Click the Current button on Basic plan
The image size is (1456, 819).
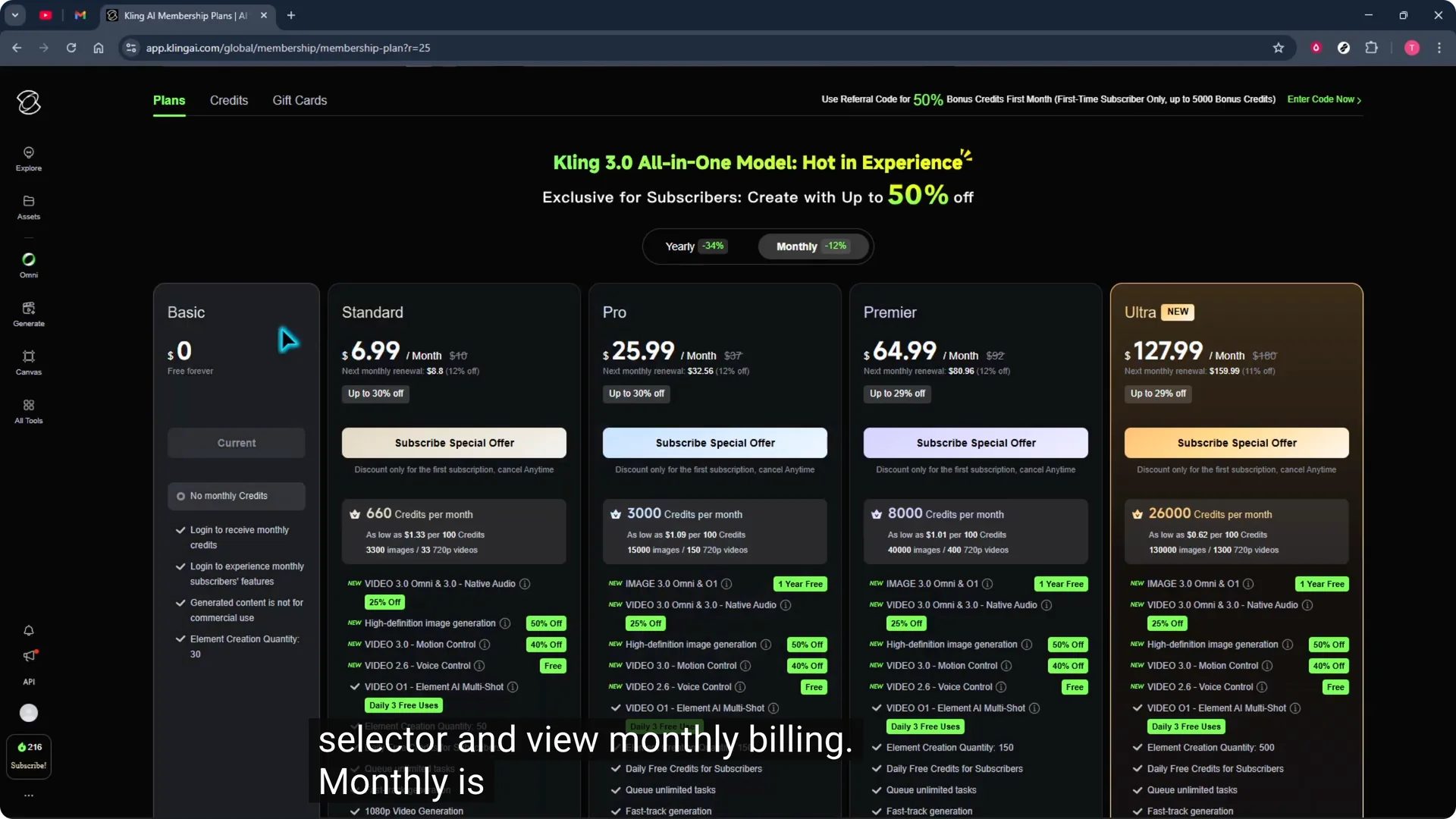(237, 443)
